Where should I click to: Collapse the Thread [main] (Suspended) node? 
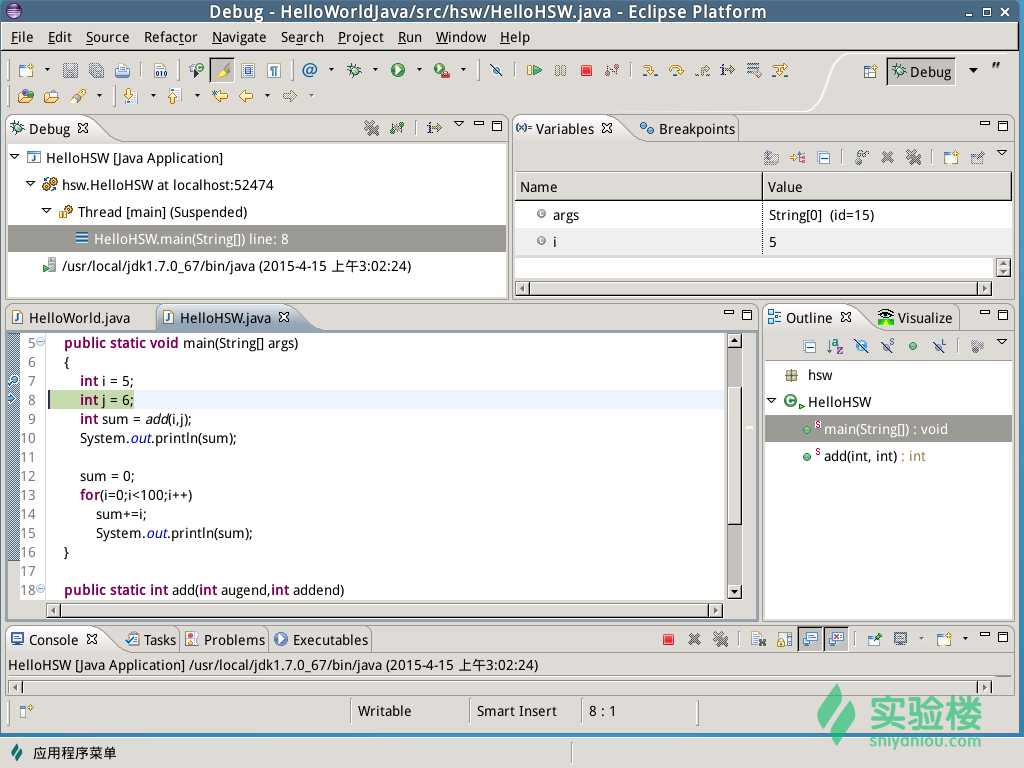(46, 211)
